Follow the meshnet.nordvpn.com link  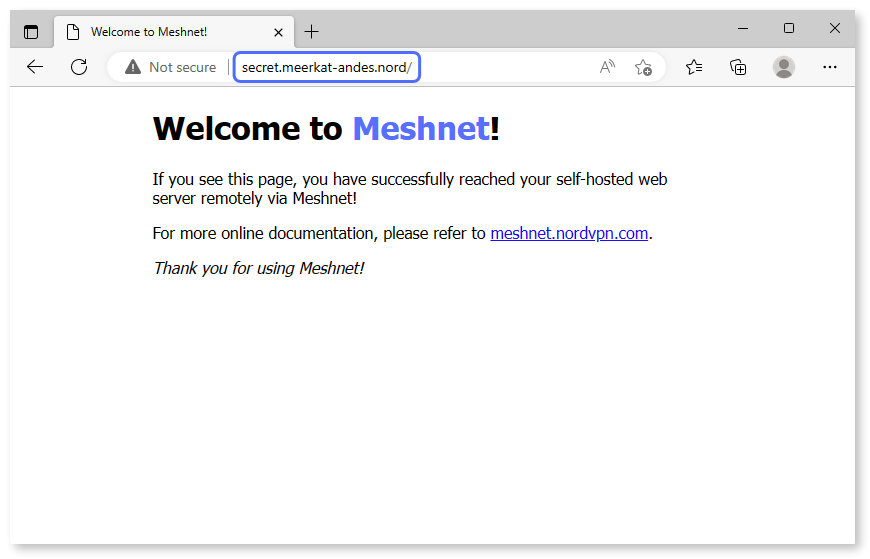click(x=569, y=233)
